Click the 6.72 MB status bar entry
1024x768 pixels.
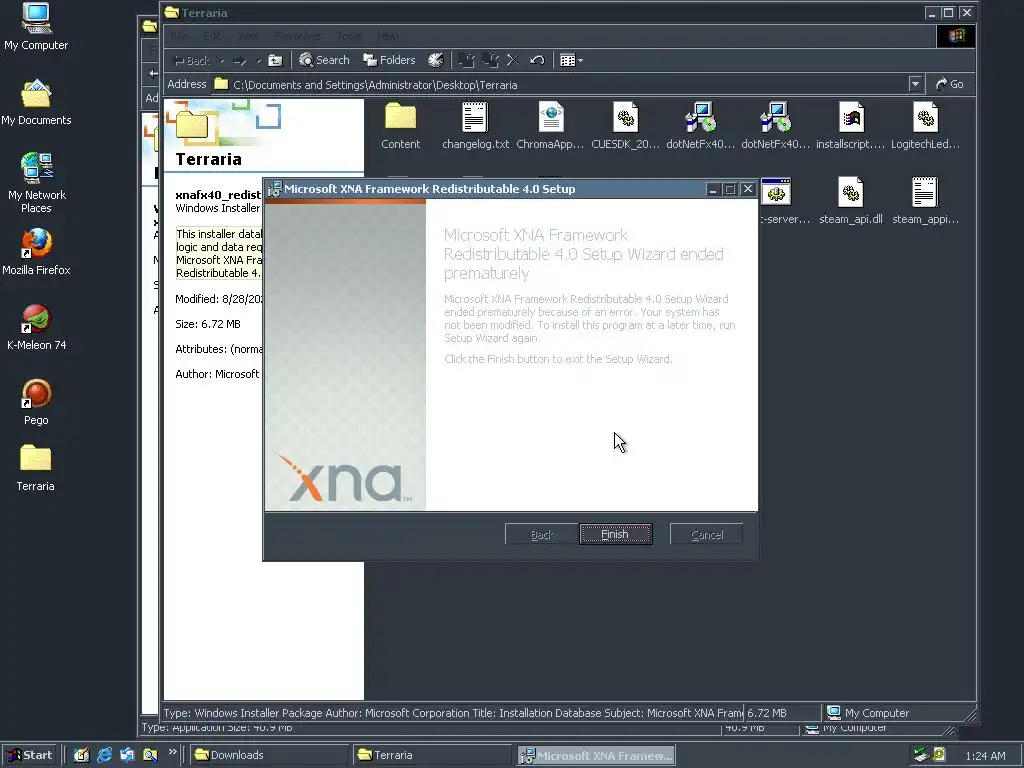coord(782,712)
